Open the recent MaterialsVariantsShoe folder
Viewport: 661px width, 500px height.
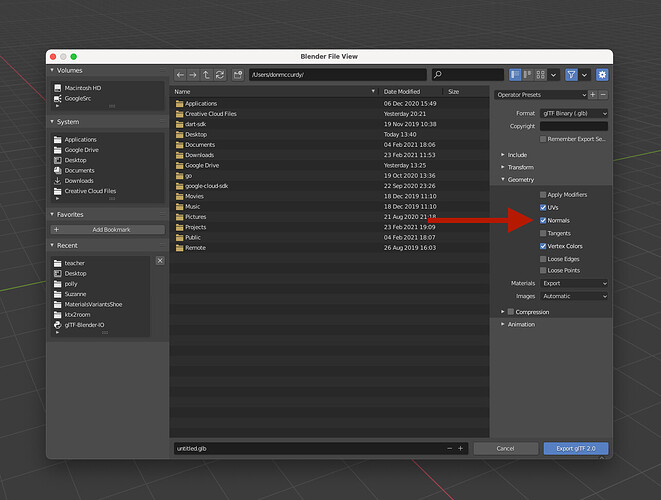(x=100, y=304)
